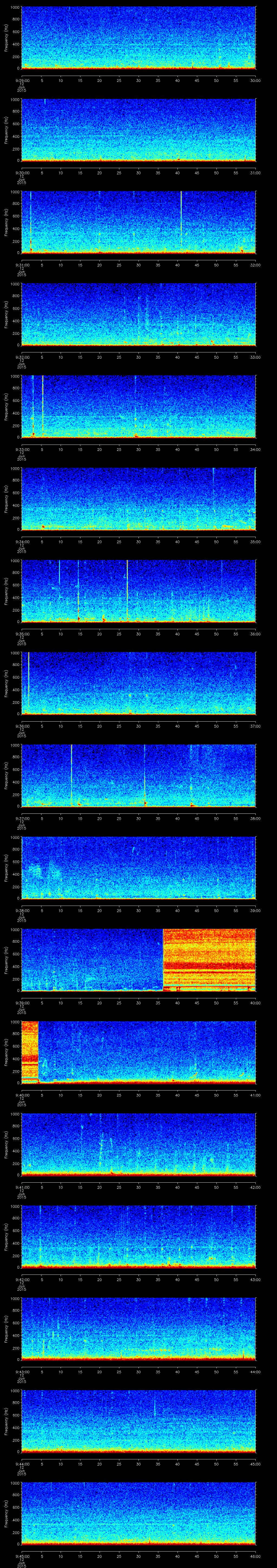Click the 40:00 end time label
This screenshot has height=1568, width=277.
(256, 1003)
